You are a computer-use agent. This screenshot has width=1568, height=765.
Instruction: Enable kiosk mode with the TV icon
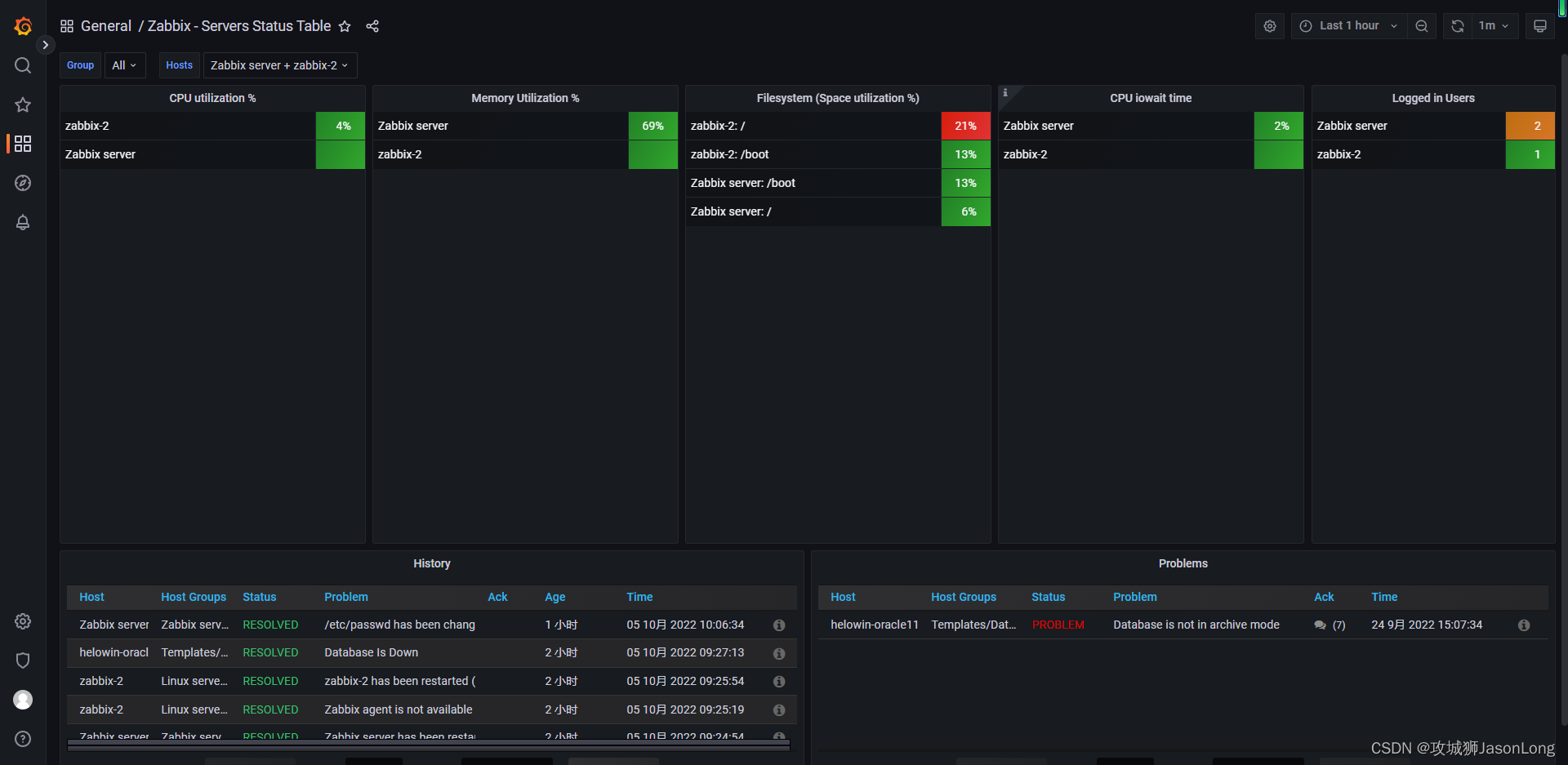point(1539,25)
